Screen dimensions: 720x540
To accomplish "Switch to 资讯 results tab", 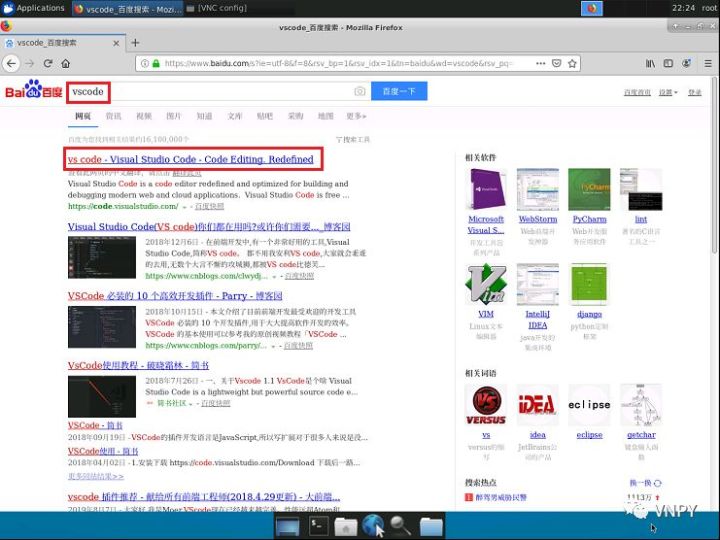I will click(113, 116).
